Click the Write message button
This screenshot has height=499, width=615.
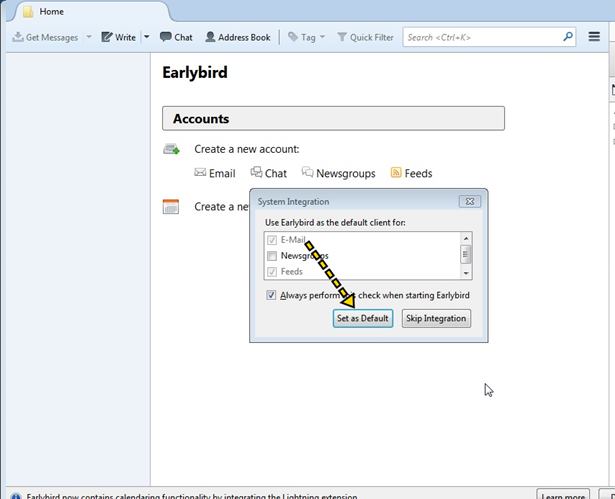(x=118, y=37)
